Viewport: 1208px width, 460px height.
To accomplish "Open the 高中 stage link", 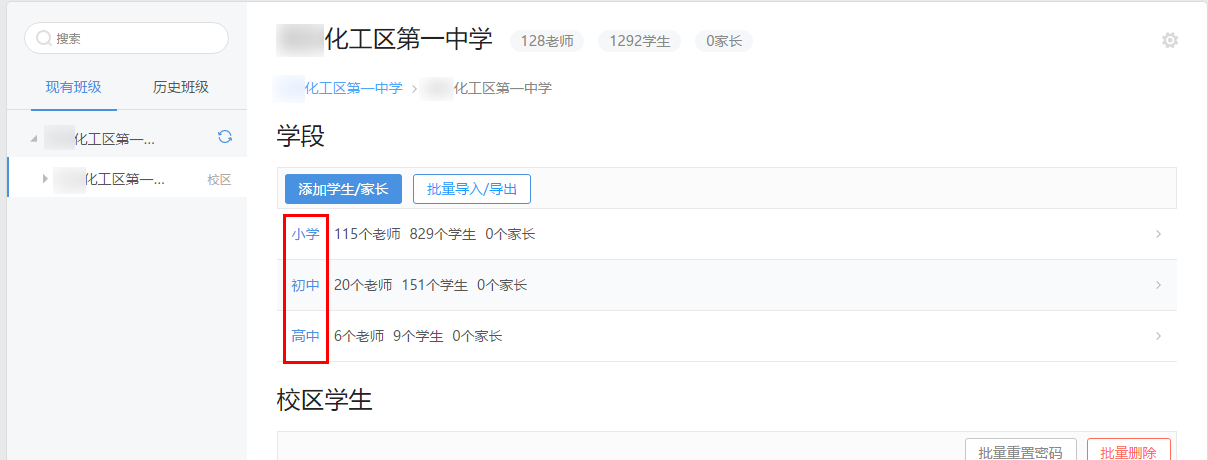I will (x=305, y=336).
